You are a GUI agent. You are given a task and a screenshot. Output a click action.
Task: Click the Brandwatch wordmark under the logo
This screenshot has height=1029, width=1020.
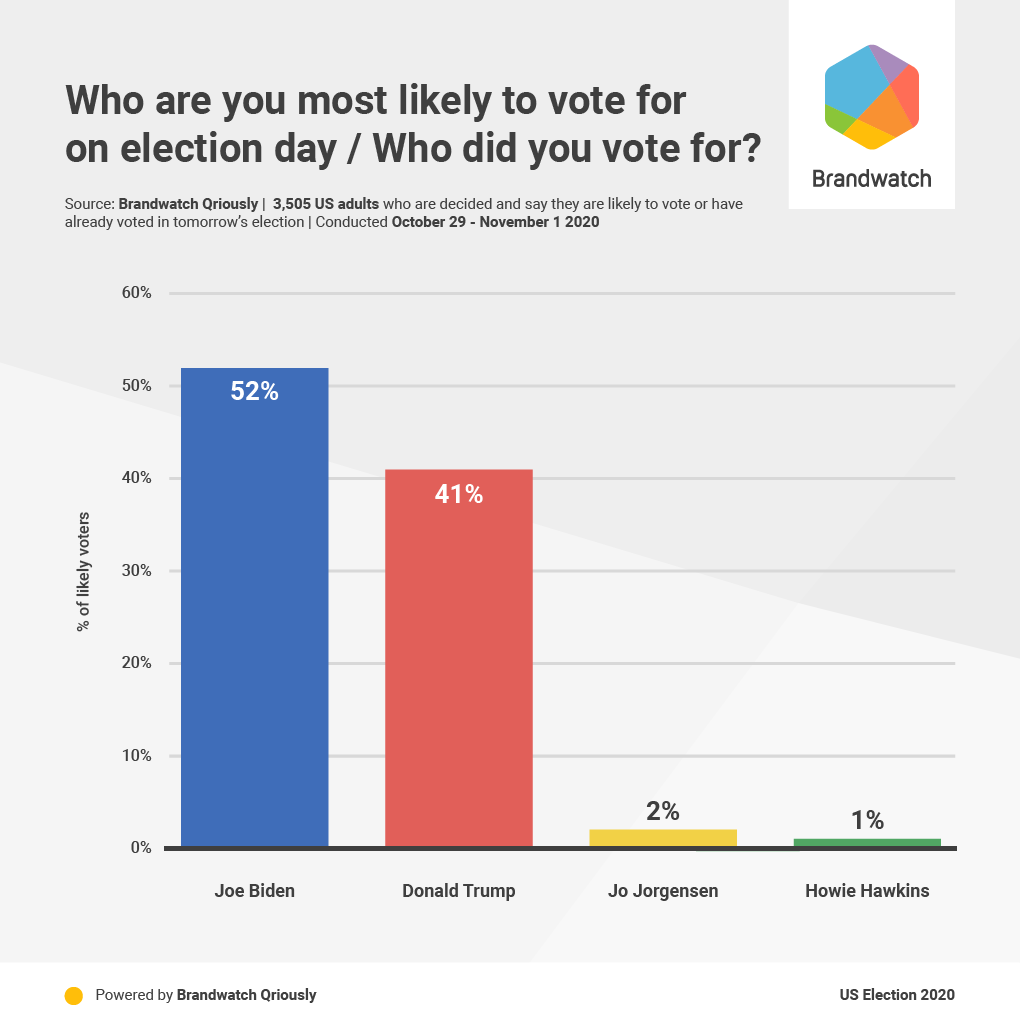pyautogui.click(x=871, y=179)
